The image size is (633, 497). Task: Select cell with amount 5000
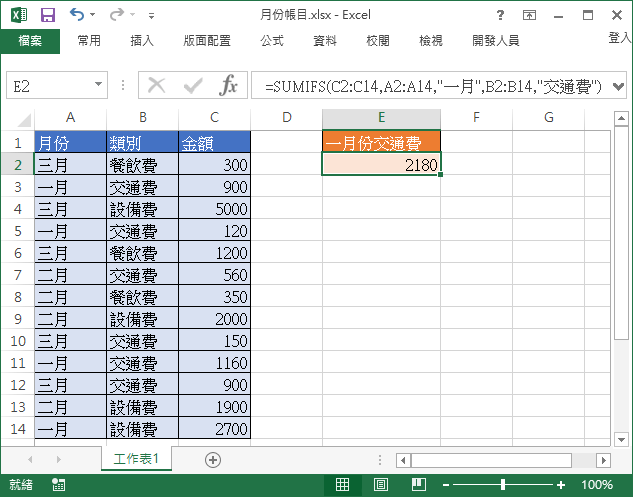214,208
